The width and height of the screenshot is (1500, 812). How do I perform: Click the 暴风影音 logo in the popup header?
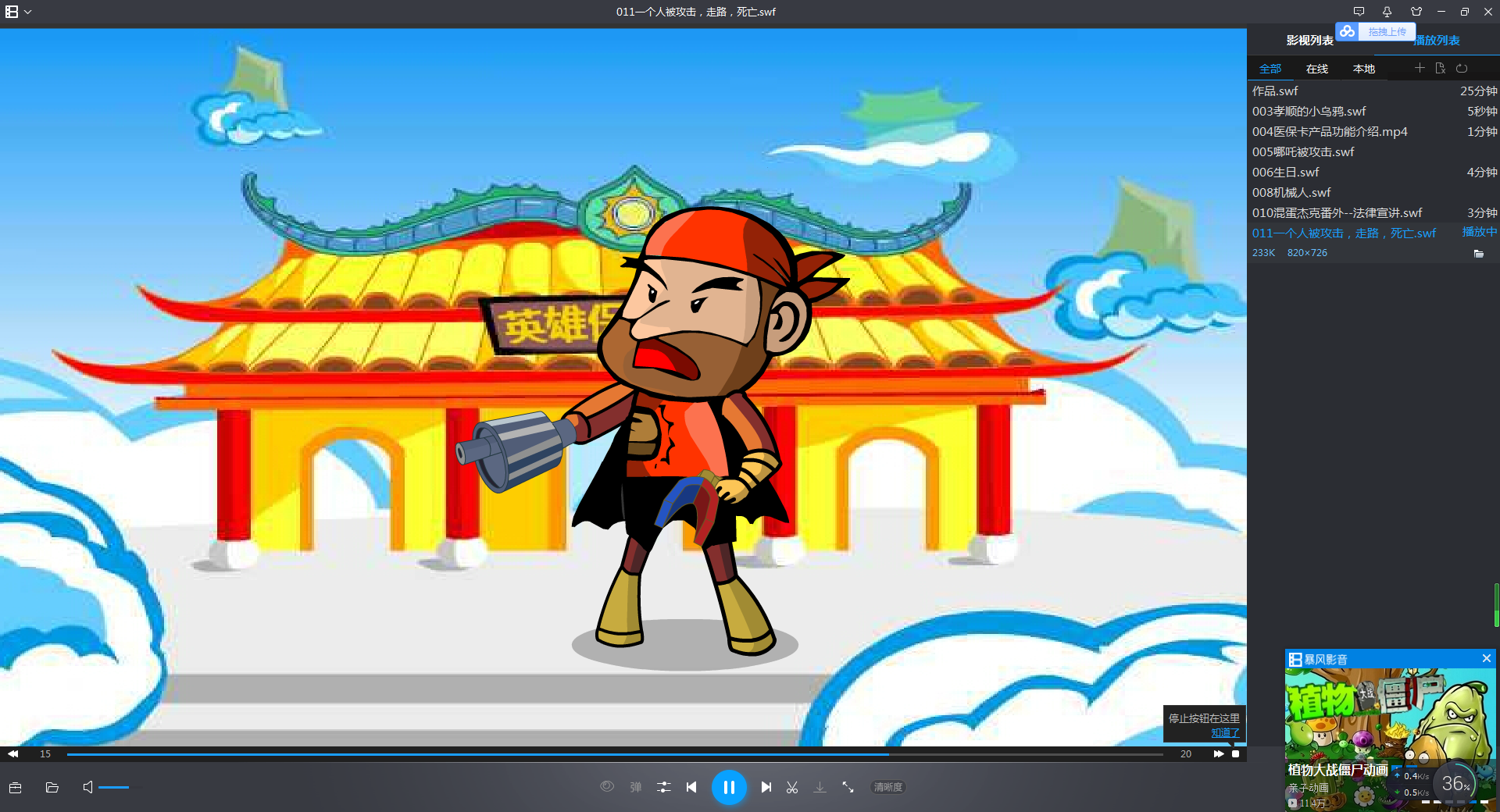point(1318,659)
